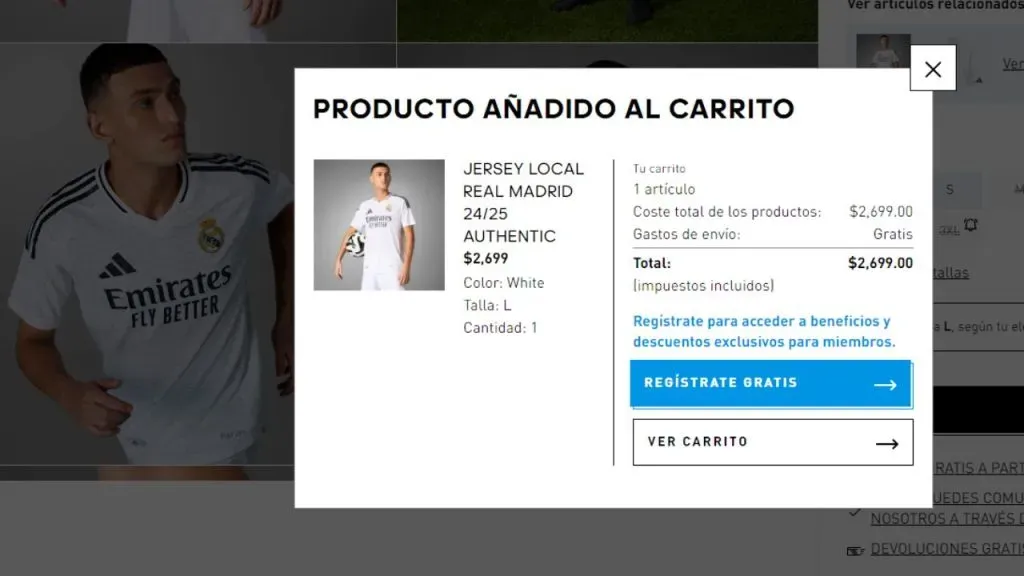
Task: Open the Real Madrid jersey thumbnail in the popup
Action: [379, 225]
